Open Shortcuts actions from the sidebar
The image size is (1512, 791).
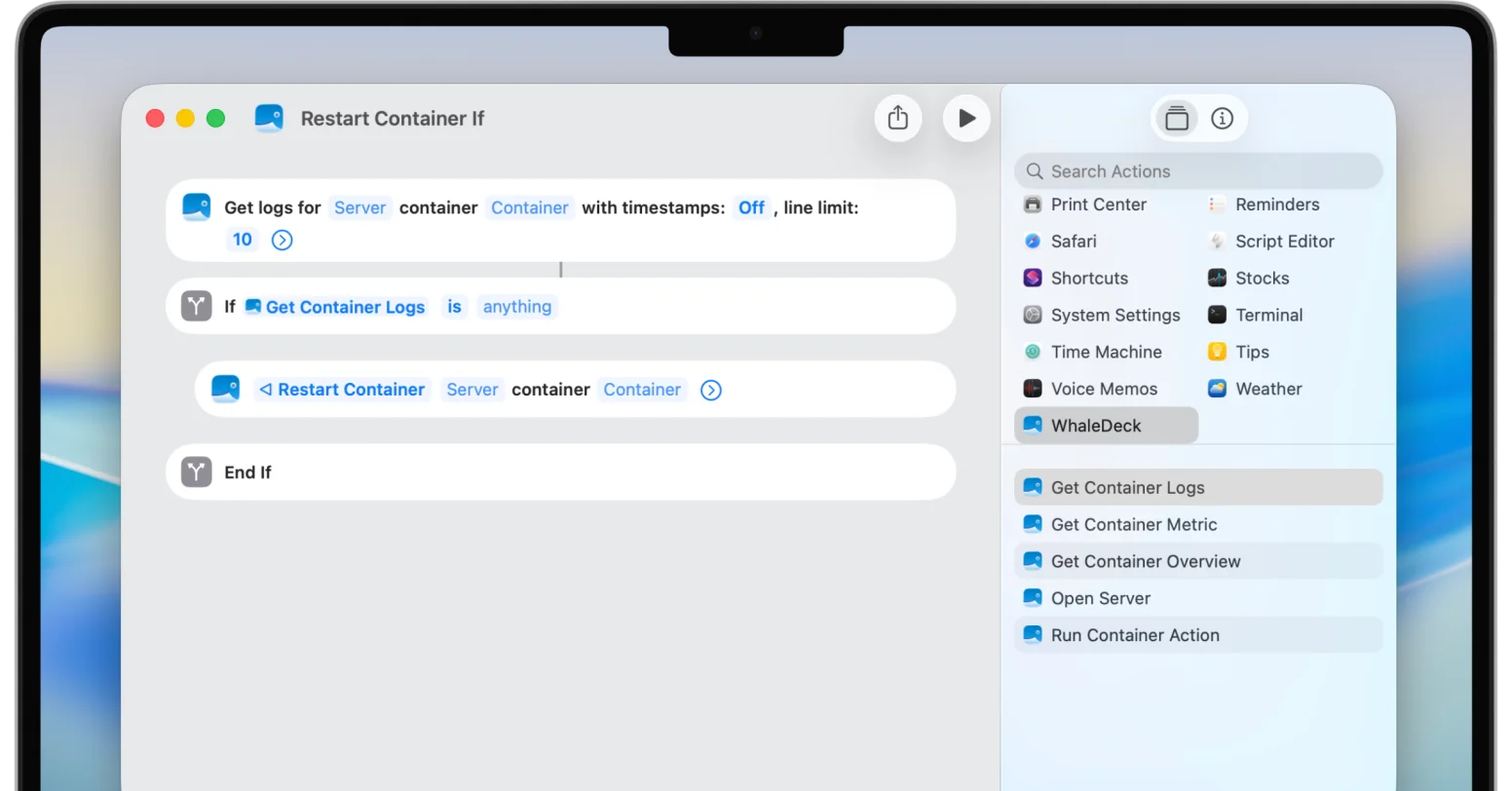coord(1089,278)
